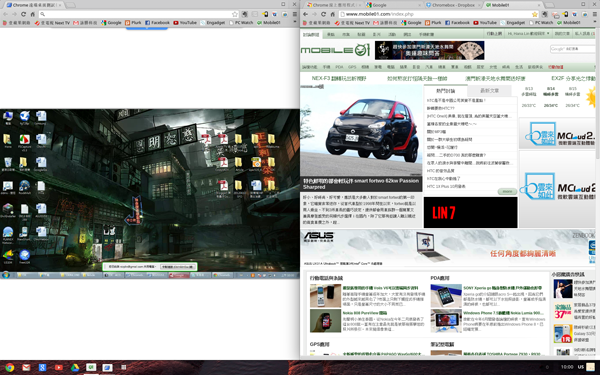Viewport: 600px width, 375px height.
Task: Show more bookmarks chevron in left window
Action: [295, 23]
